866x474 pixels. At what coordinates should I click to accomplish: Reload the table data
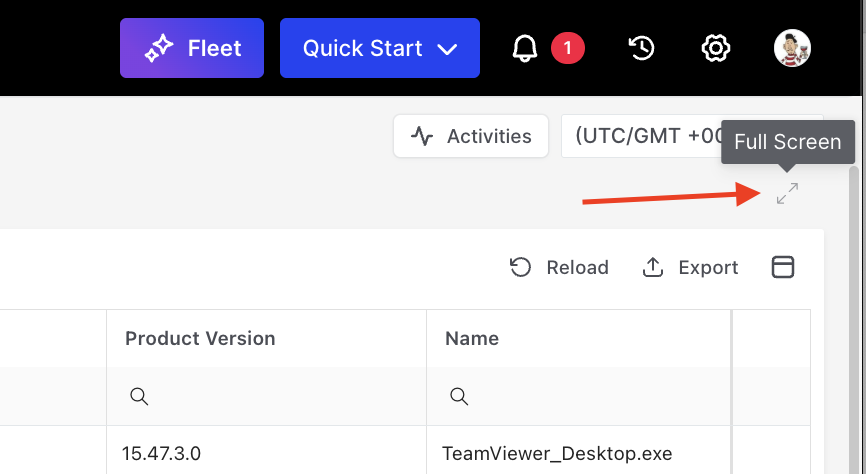coord(559,267)
